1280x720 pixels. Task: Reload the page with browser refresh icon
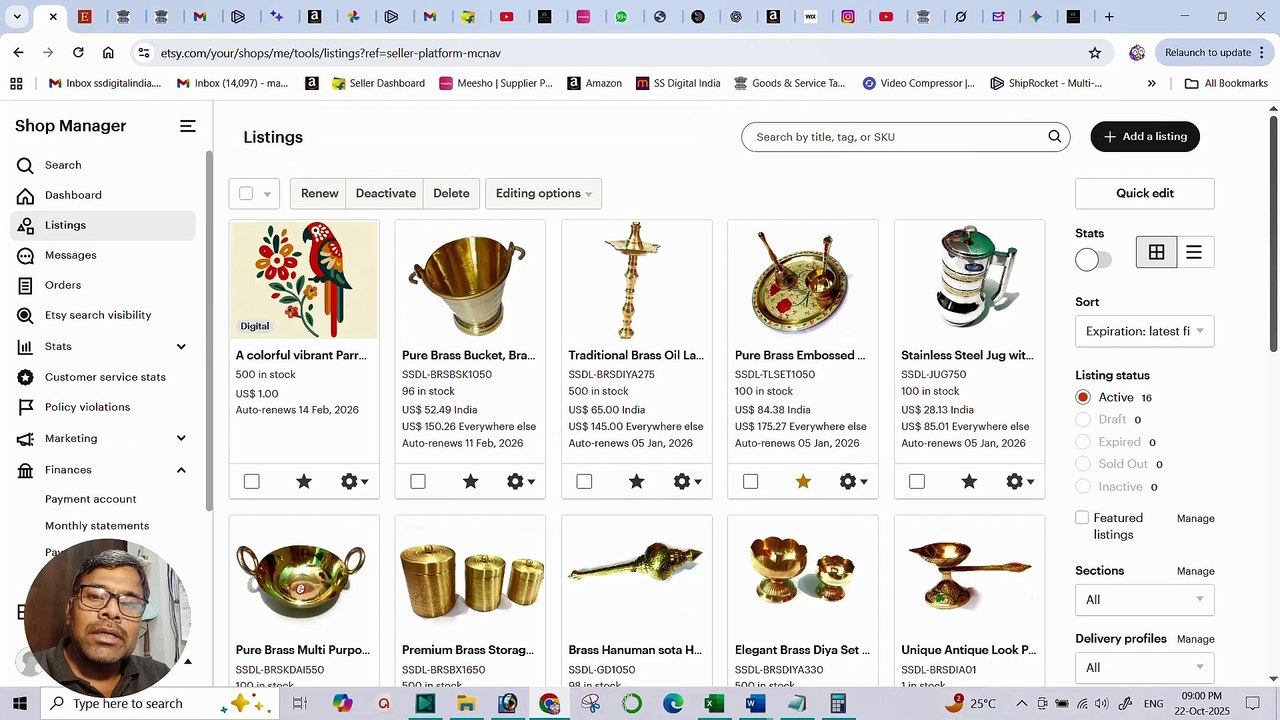(78, 53)
